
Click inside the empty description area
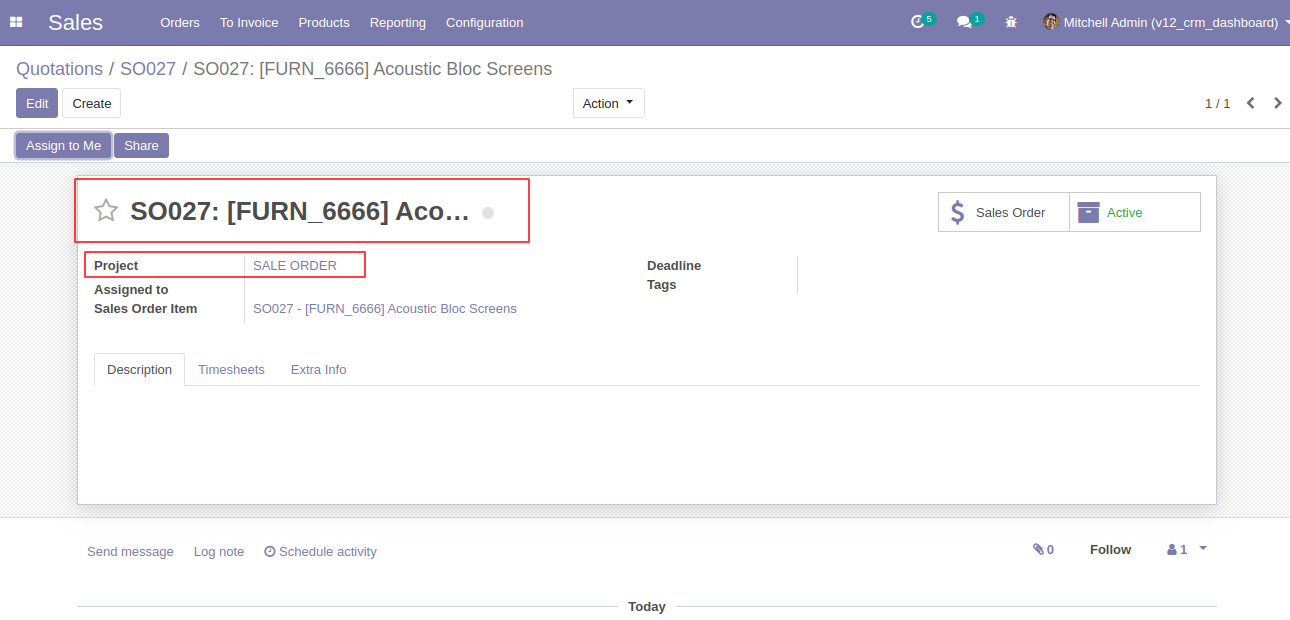[x=647, y=435]
